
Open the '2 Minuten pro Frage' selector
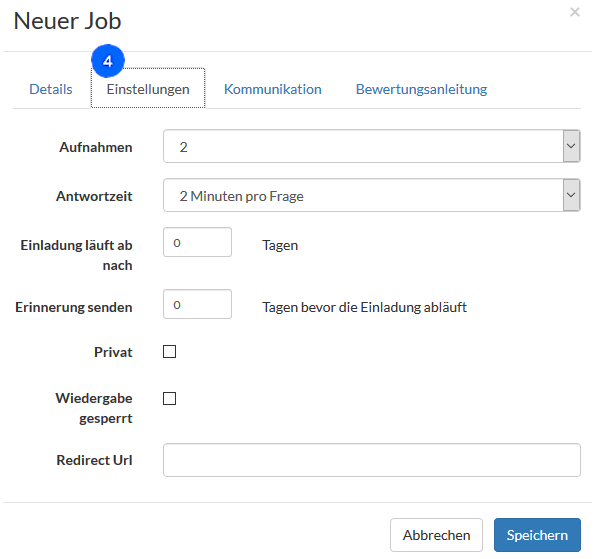372,195
